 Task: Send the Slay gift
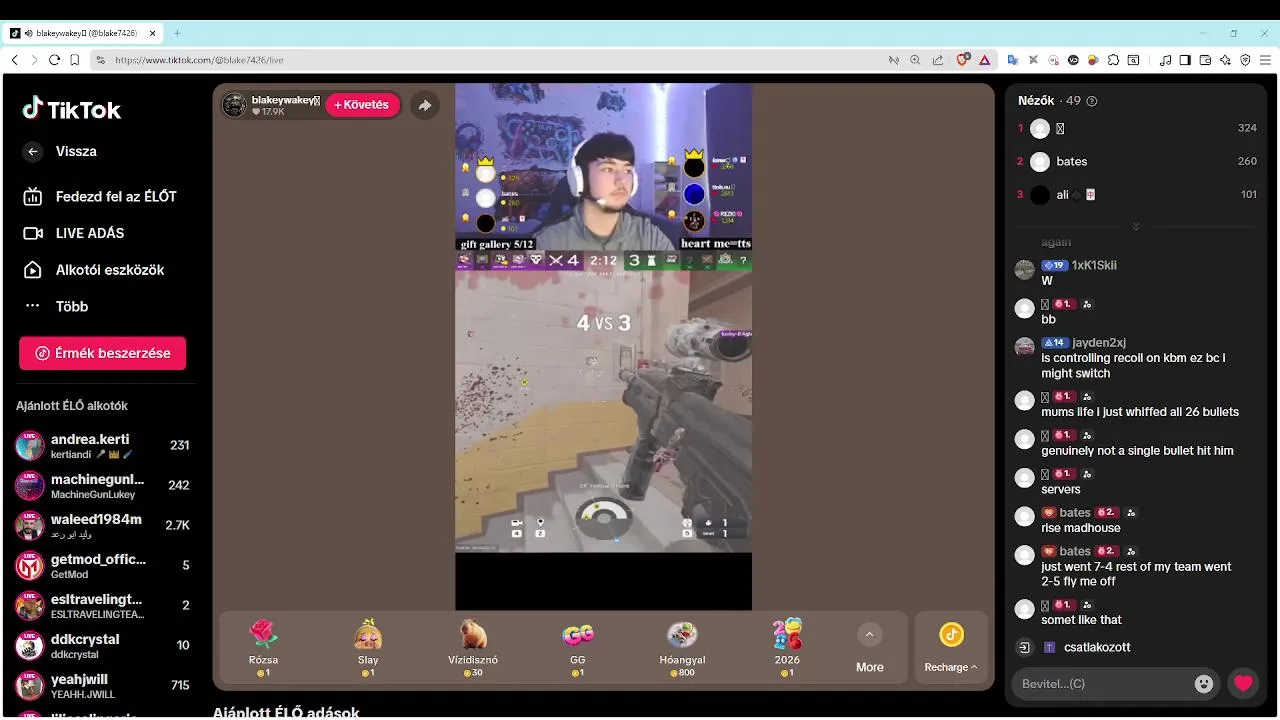368,648
